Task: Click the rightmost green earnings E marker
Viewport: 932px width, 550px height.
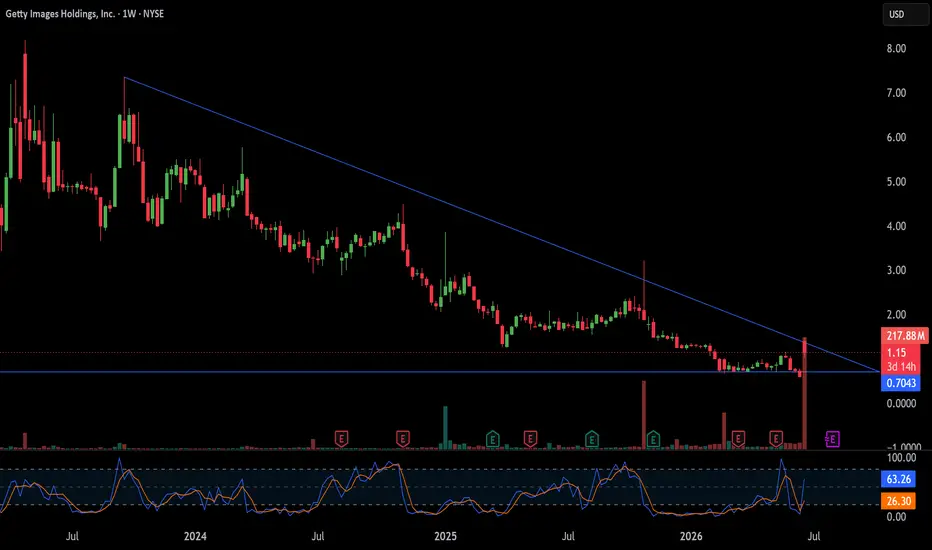Action: 653,439
